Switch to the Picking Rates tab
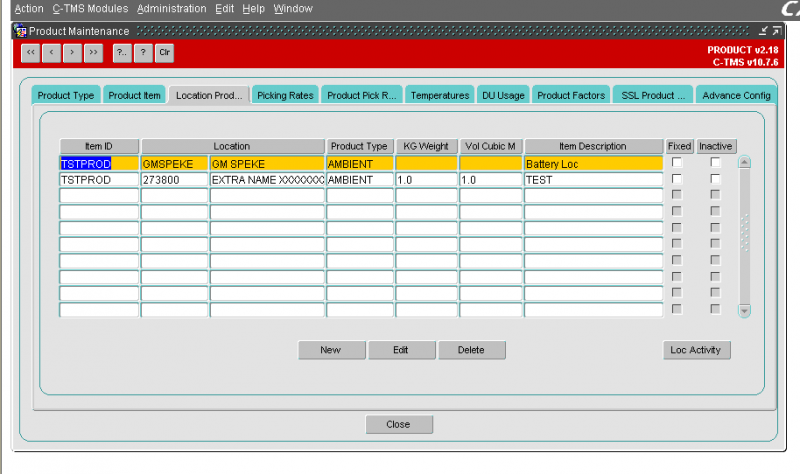Screen dimensions: 800x474 [x=285, y=95]
